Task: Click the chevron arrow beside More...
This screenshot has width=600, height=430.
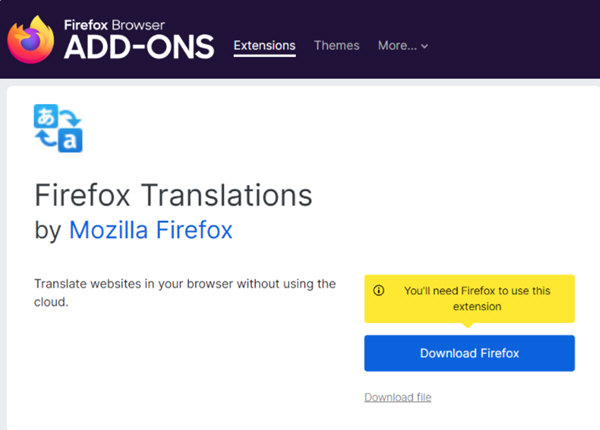Action: tap(424, 46)
